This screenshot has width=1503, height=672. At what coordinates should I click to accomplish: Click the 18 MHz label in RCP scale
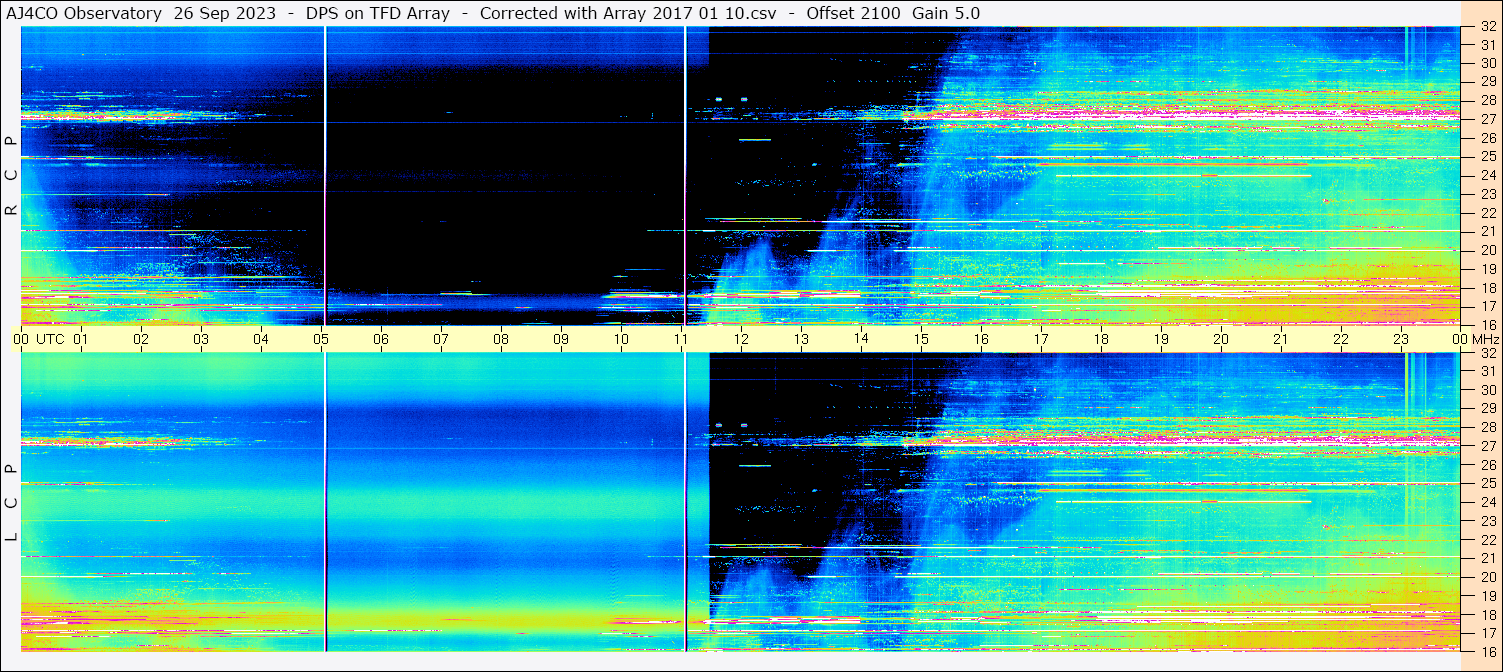[x=1488, y=288]
